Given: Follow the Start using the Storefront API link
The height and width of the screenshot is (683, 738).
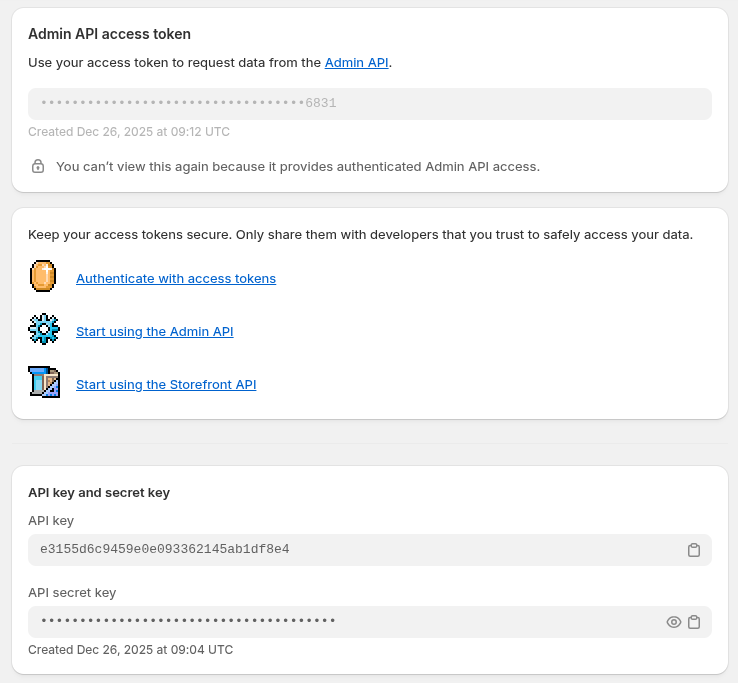Looking at the screenshot, I should [166, 384].
